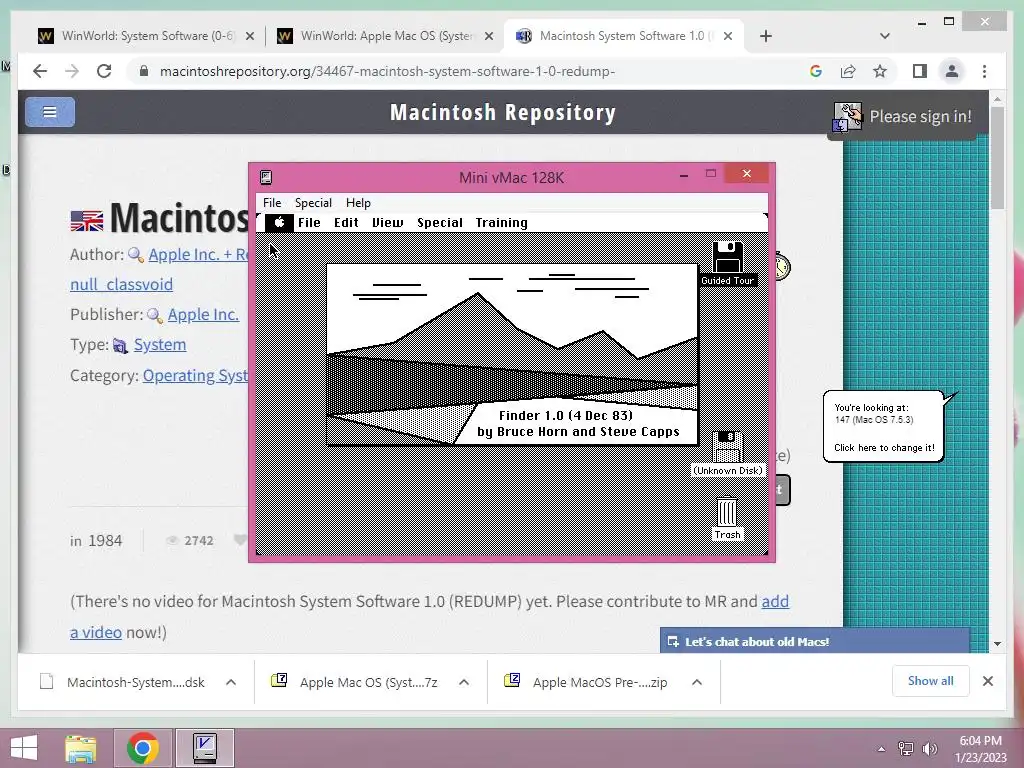Expand options for Macintosh-System dsk download
The height and width of the screenshot is (768, 1024).
[x=231, y=682]
